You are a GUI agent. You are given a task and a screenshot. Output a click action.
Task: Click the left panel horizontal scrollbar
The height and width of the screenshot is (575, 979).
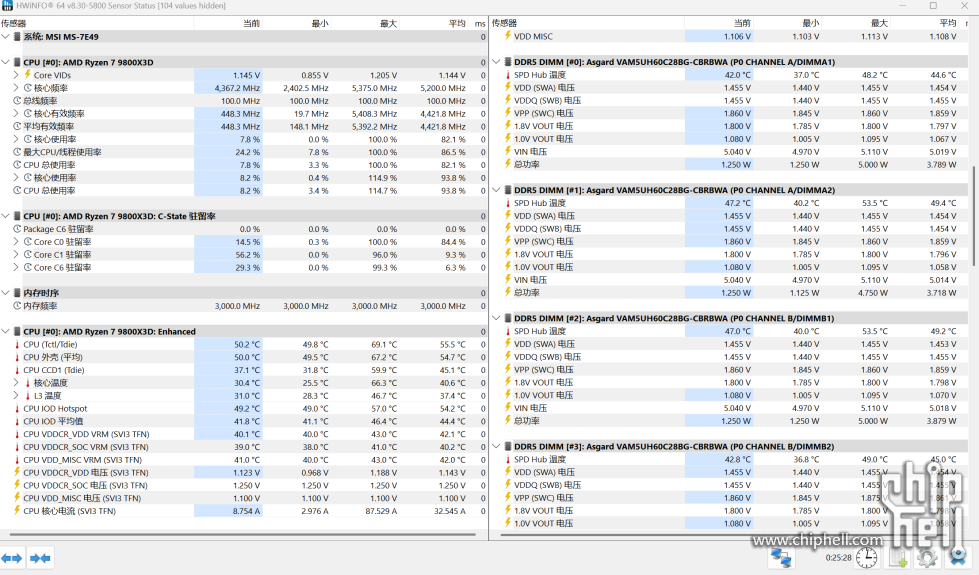(x=244, y=534)
